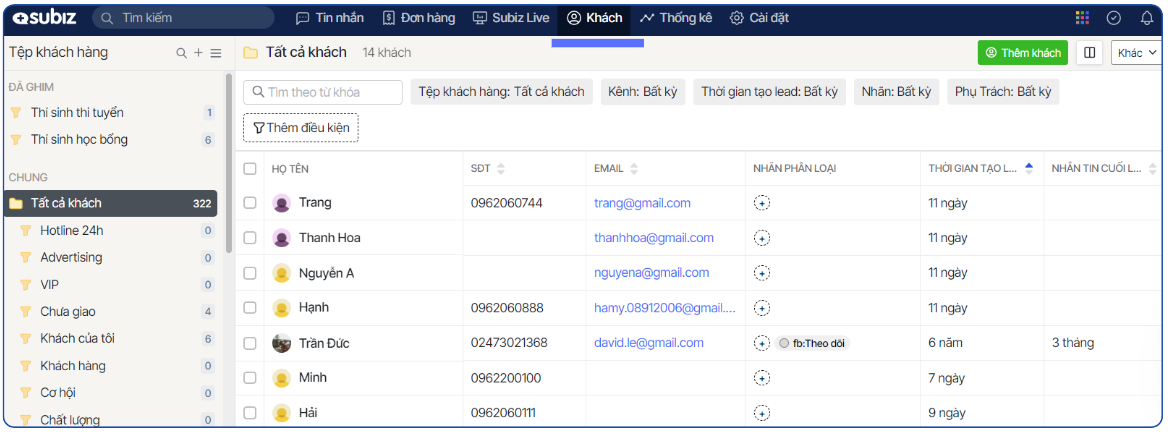Screen dimensions: 1168x433
Task: Open the Khác dropdown
Action: pos(1137,53)
